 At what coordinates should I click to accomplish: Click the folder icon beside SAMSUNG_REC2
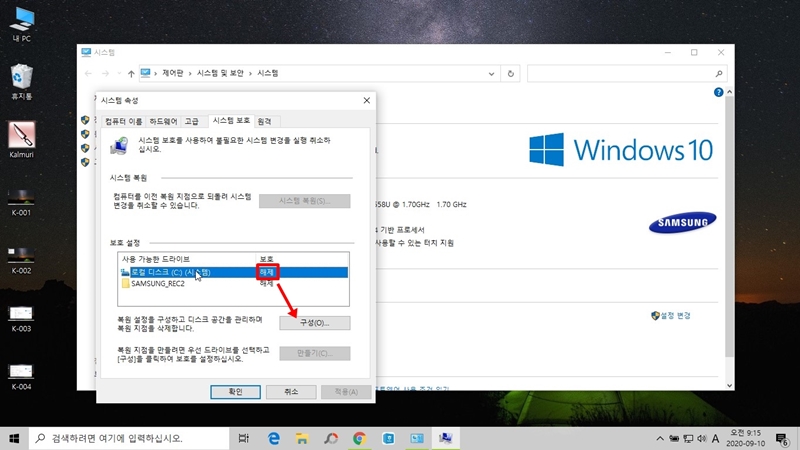point(125,284)
